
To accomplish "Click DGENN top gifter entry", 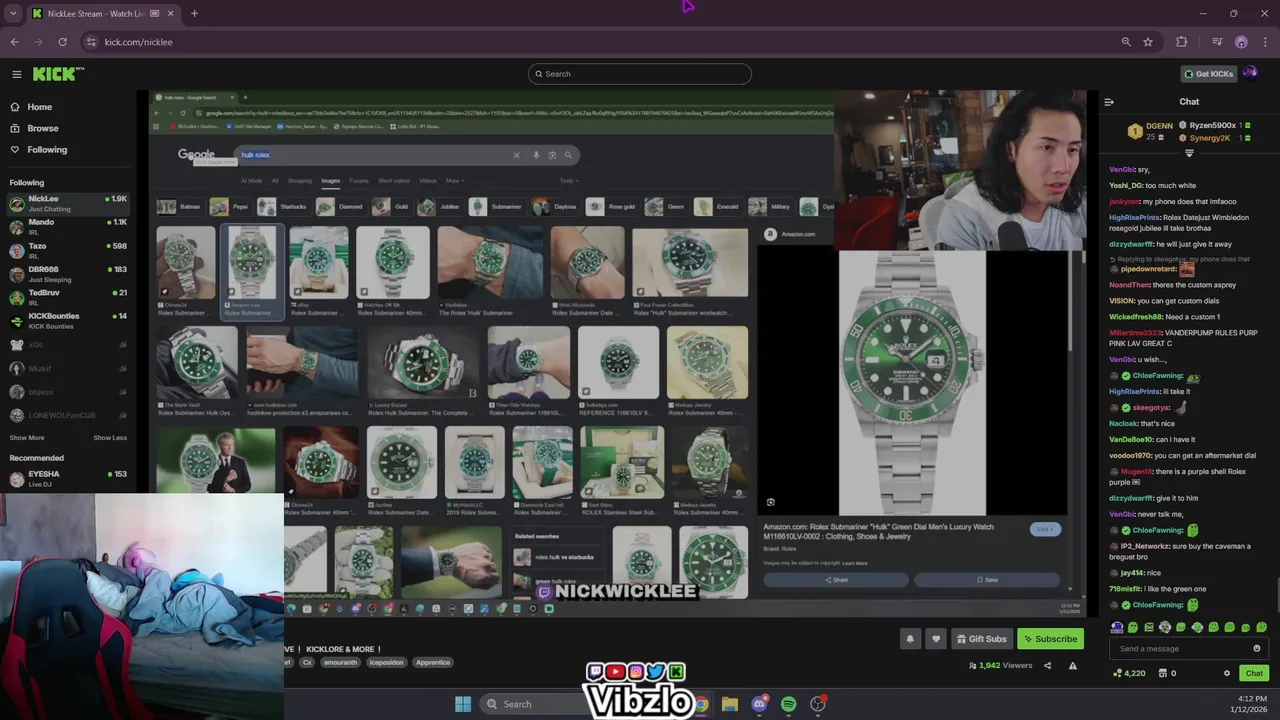I will pos(1151,131).
